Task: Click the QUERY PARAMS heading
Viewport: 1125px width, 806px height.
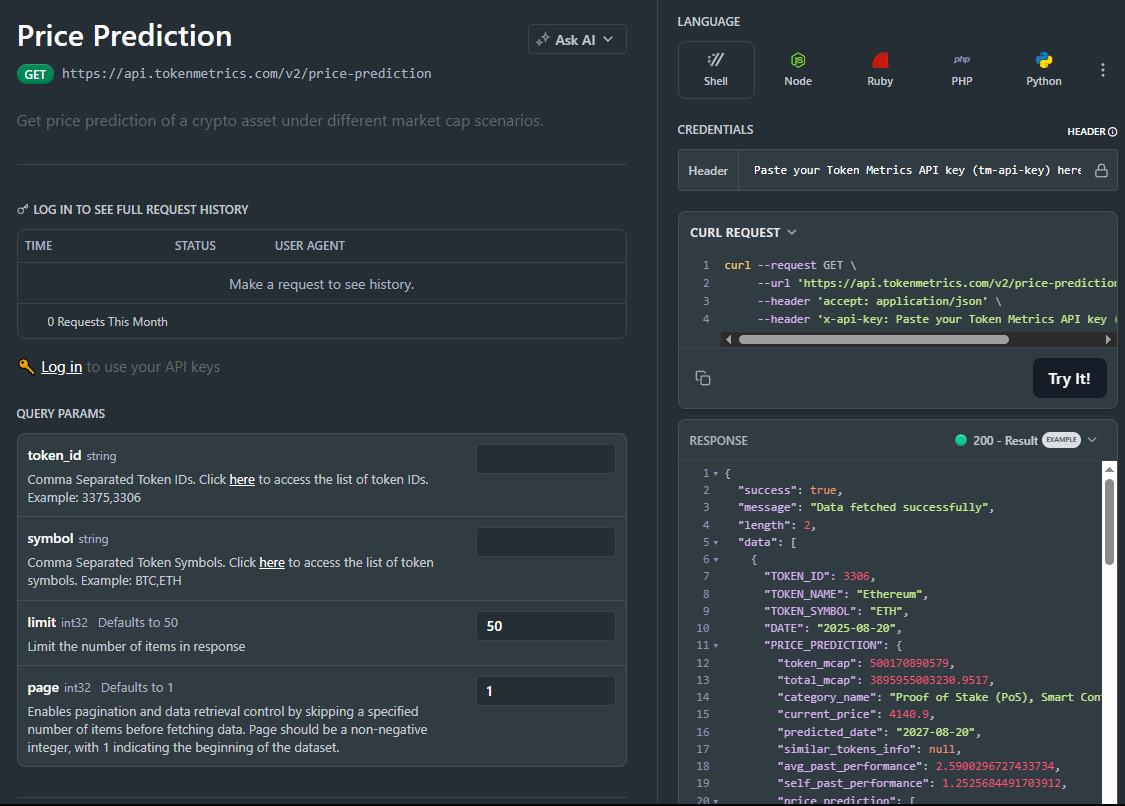Action: (x=61, y=413)
